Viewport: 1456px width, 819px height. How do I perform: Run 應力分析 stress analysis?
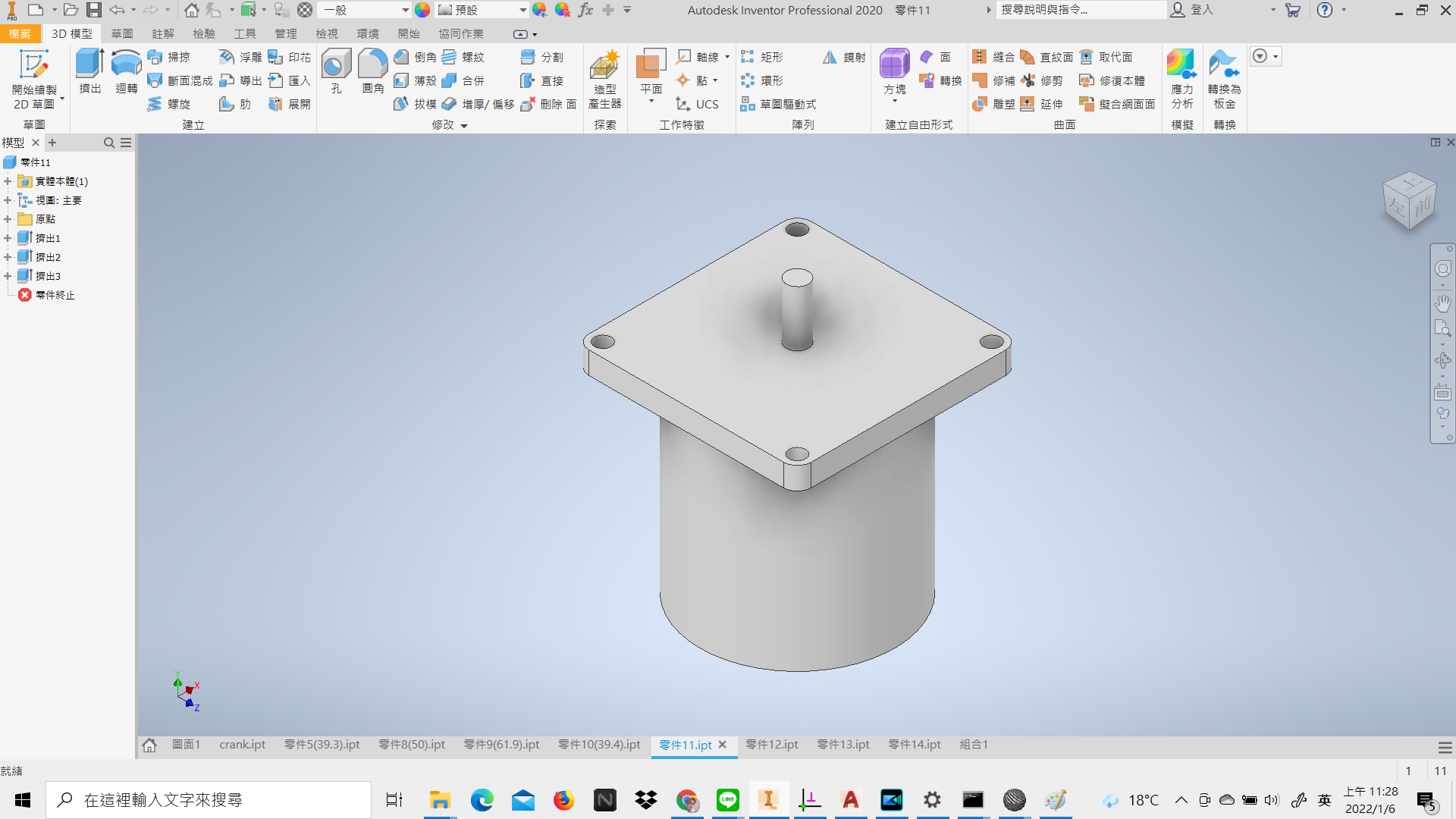[x=1181, y=80]
